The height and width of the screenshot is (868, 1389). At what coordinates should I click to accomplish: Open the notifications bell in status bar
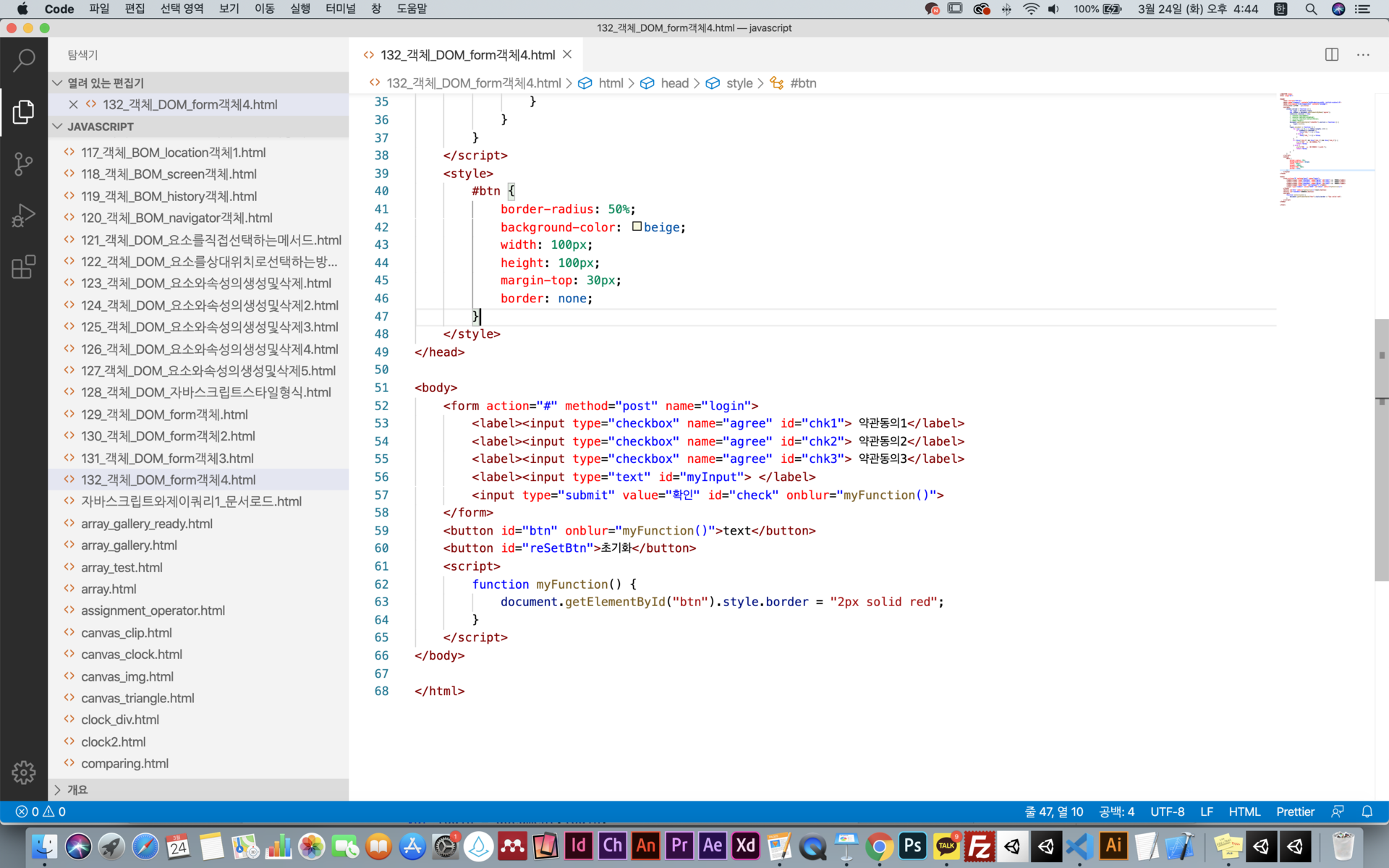pos(1367,812)
